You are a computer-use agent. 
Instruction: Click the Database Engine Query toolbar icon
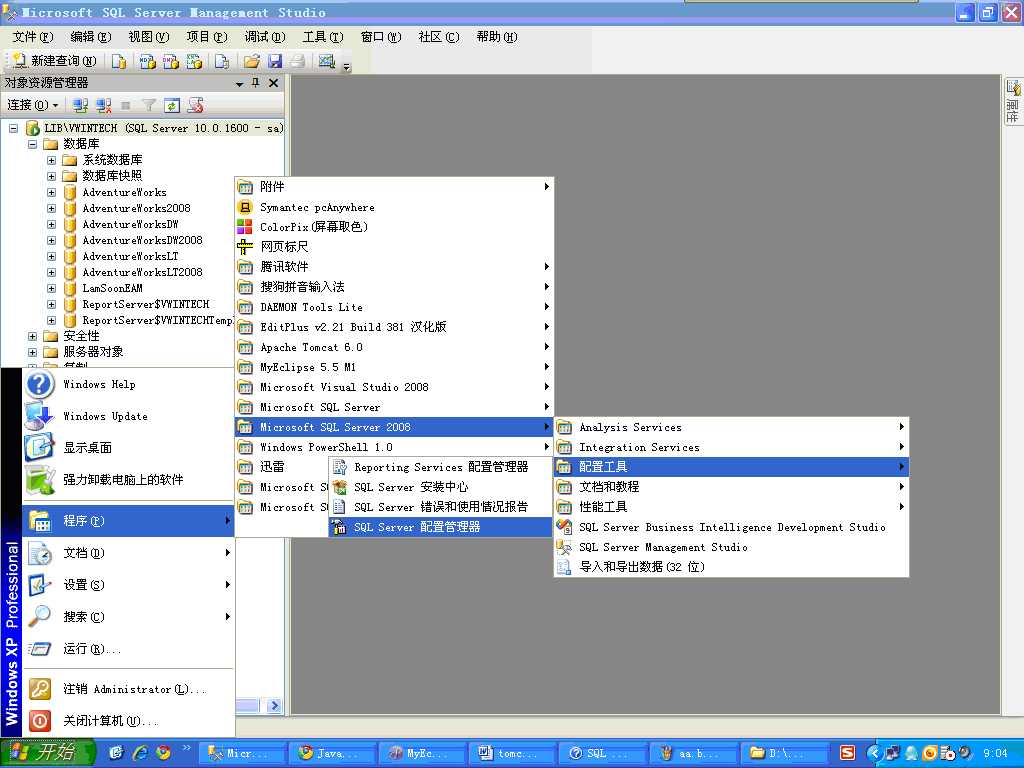click(x=119, y=61)
